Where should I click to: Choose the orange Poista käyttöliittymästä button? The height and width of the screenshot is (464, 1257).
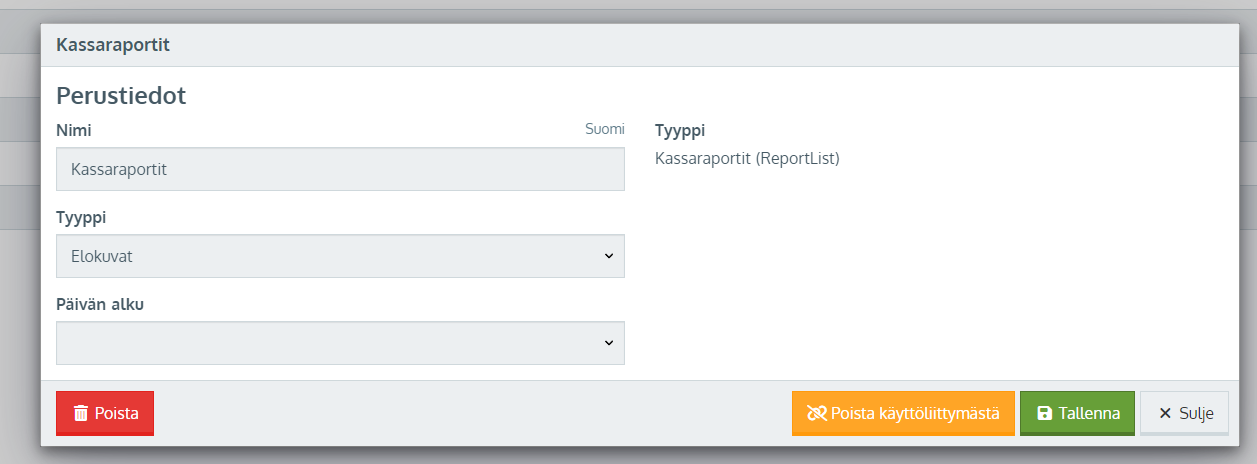[903, 413]
